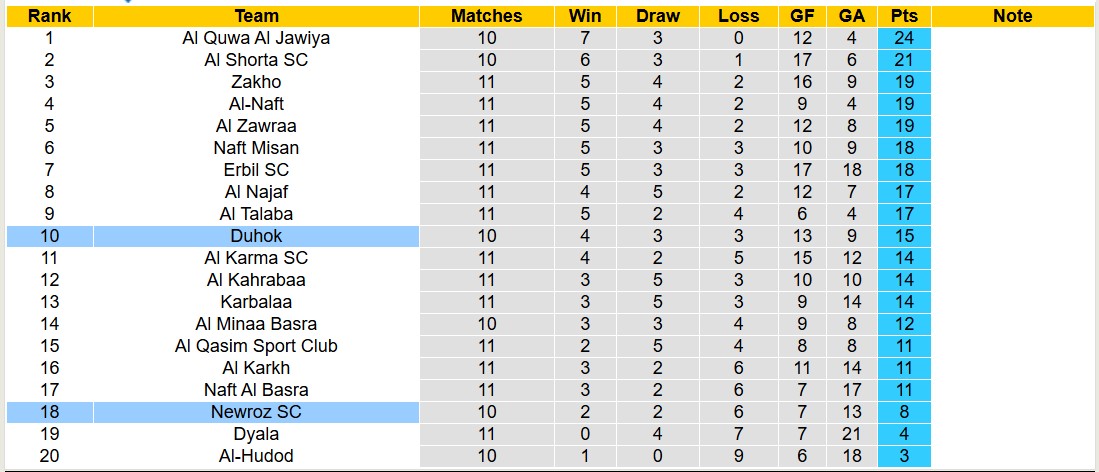1099x472 pixels.
Task: Click Dyala's points cell
Action: click(904, 434)
